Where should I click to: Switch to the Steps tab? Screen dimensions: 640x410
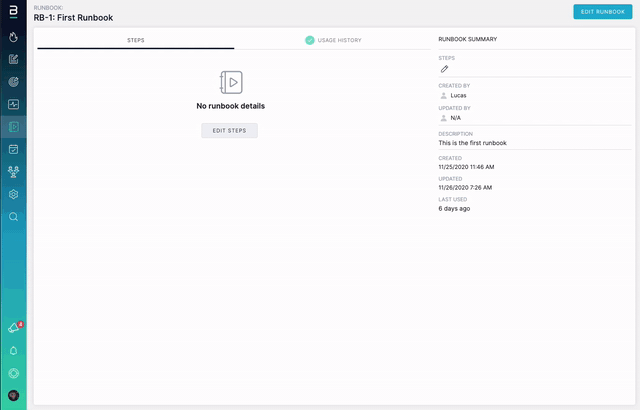point(136,40)
